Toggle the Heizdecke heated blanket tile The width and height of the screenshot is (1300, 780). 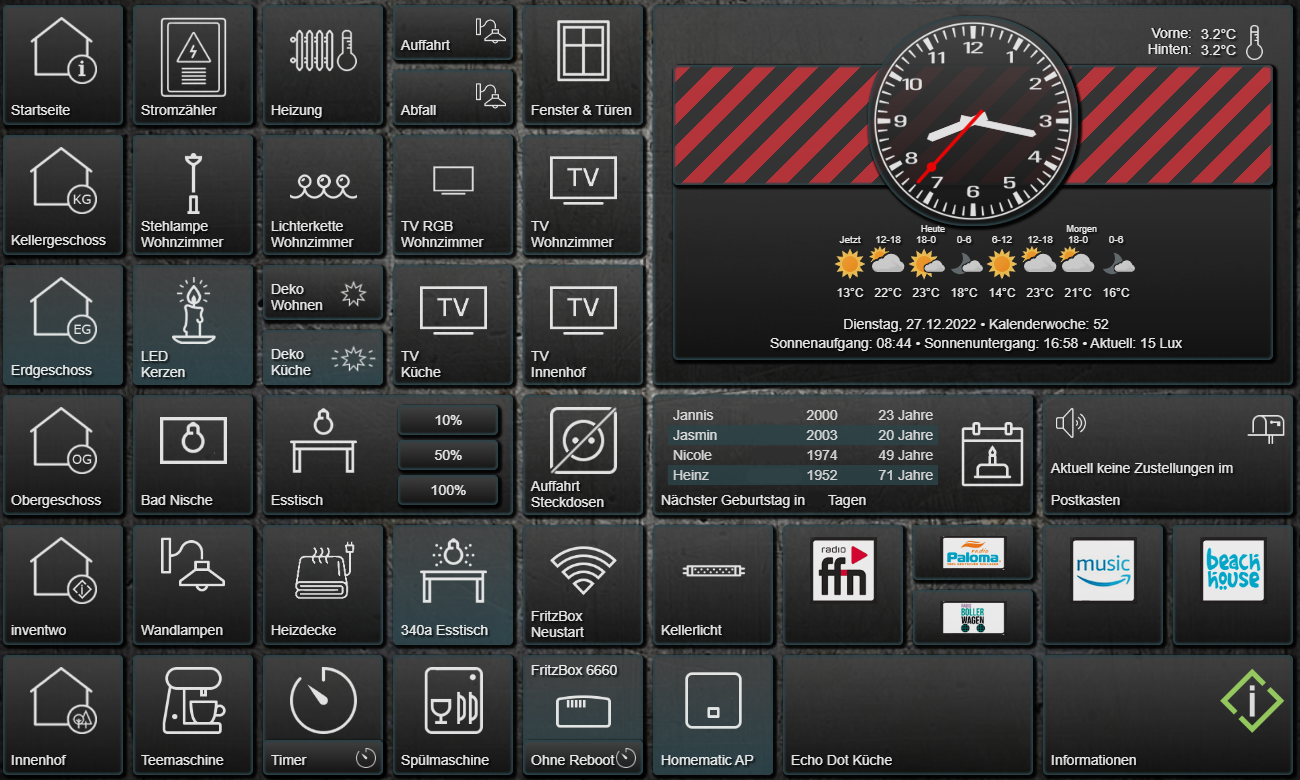pyautogui.click(x=323, y=585)
